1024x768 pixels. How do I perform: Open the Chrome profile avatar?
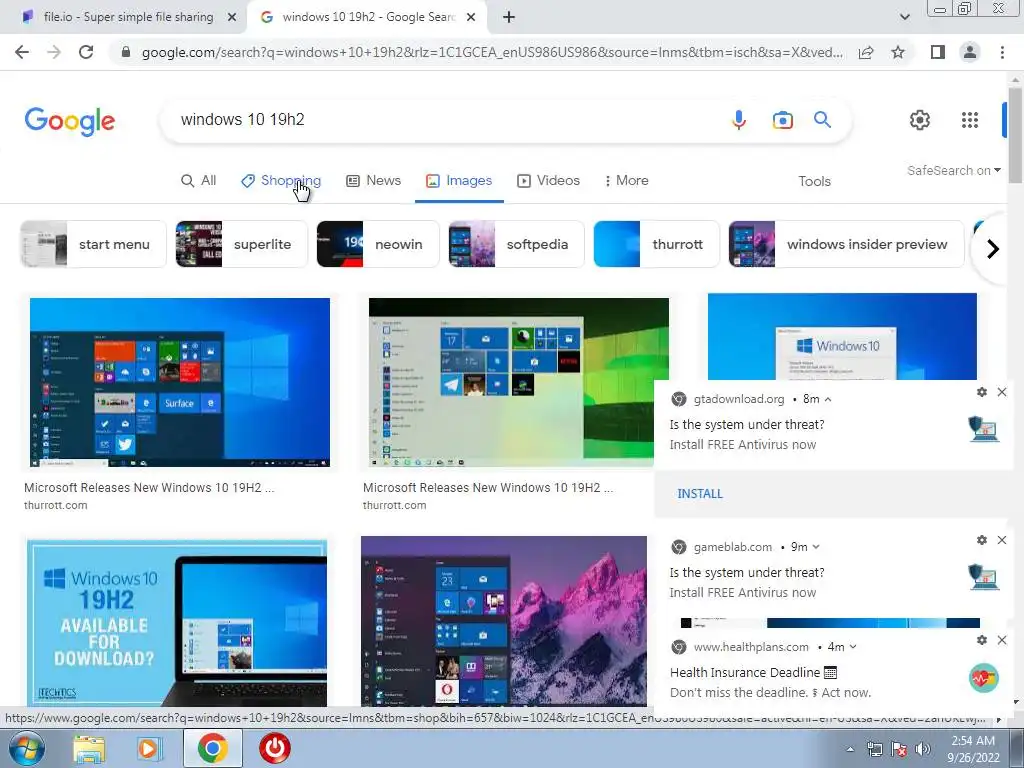pyautogui.click(x=970, y=52)
